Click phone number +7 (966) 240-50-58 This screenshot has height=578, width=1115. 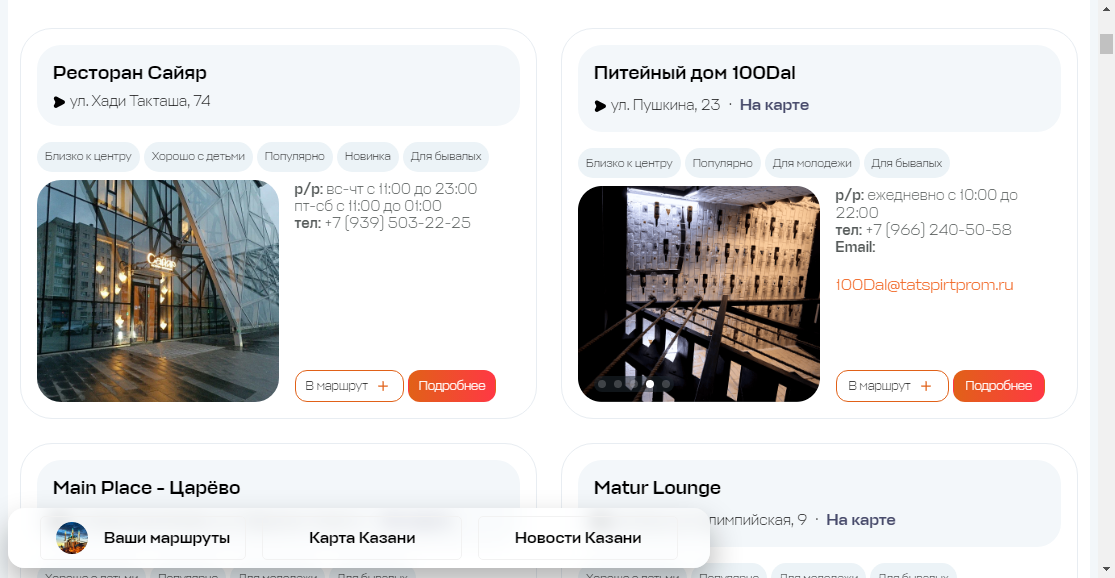[x=939, y=230]
